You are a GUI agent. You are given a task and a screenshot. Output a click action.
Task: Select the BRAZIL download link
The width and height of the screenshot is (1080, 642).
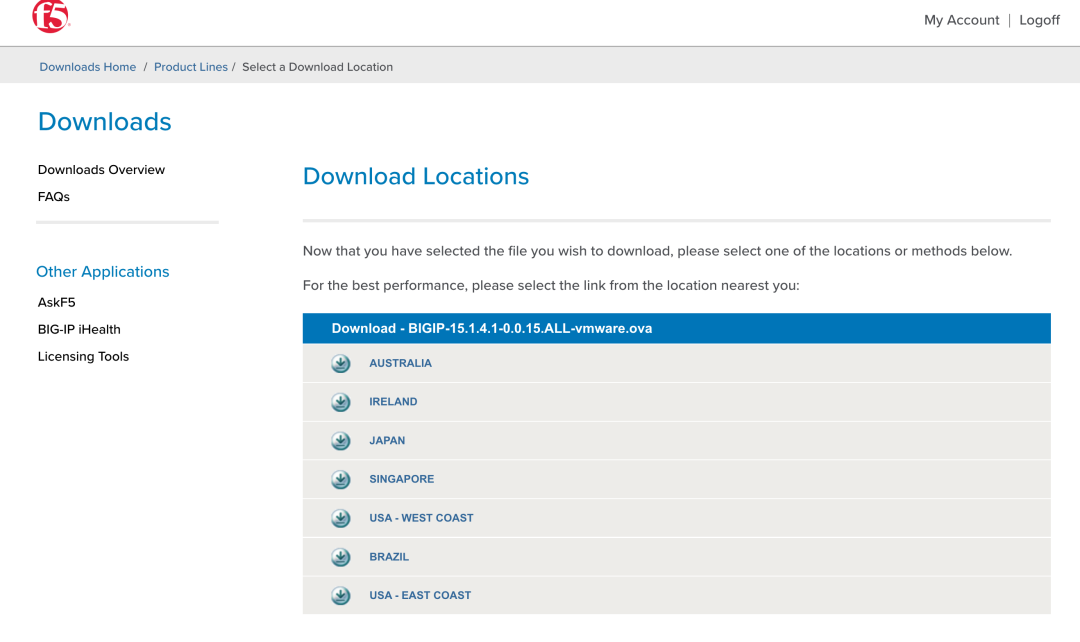pos(389,557)
